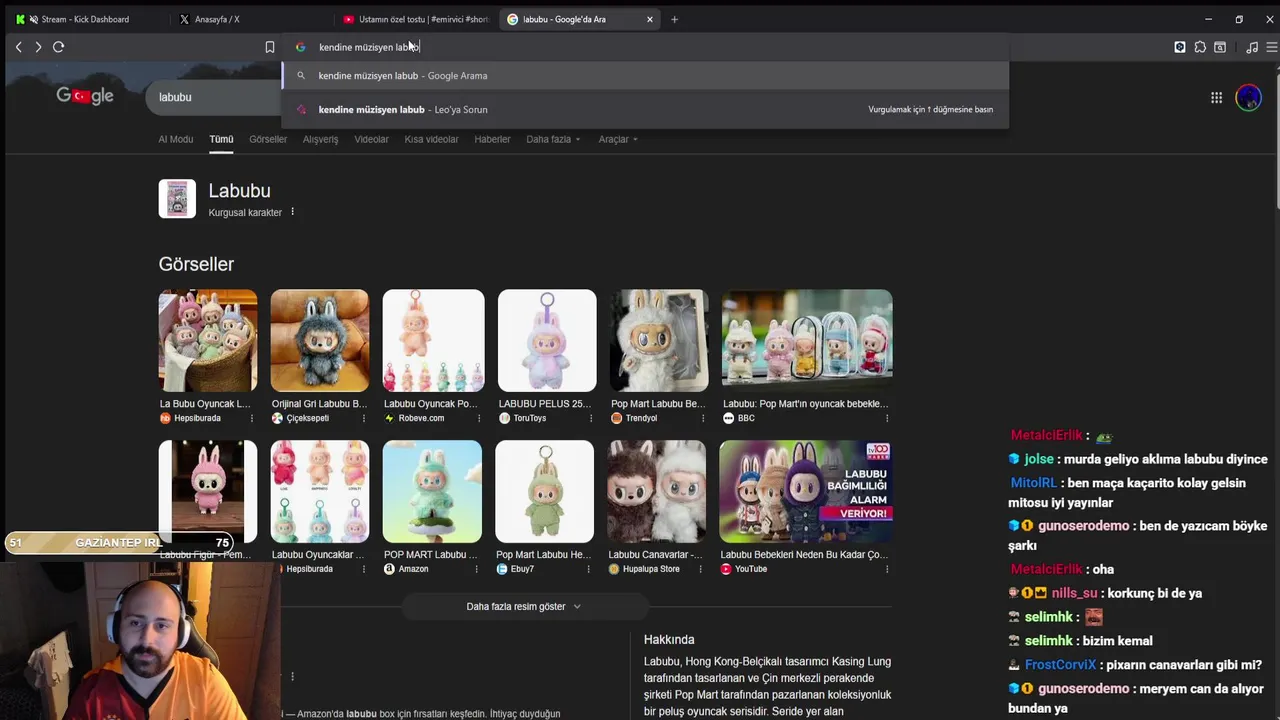This screenshot has width=1280, height=720.
Task: Open the tab search window icon
Action: coord(1220,47)
